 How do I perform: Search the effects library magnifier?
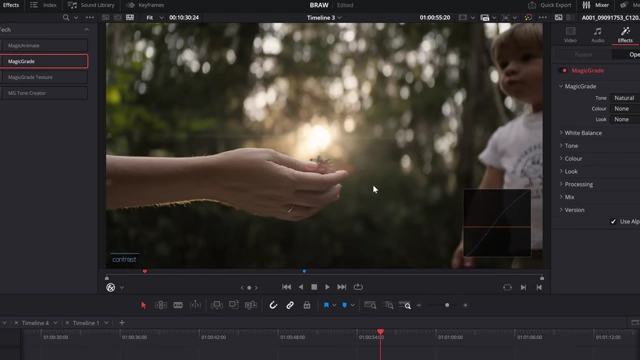66,18
